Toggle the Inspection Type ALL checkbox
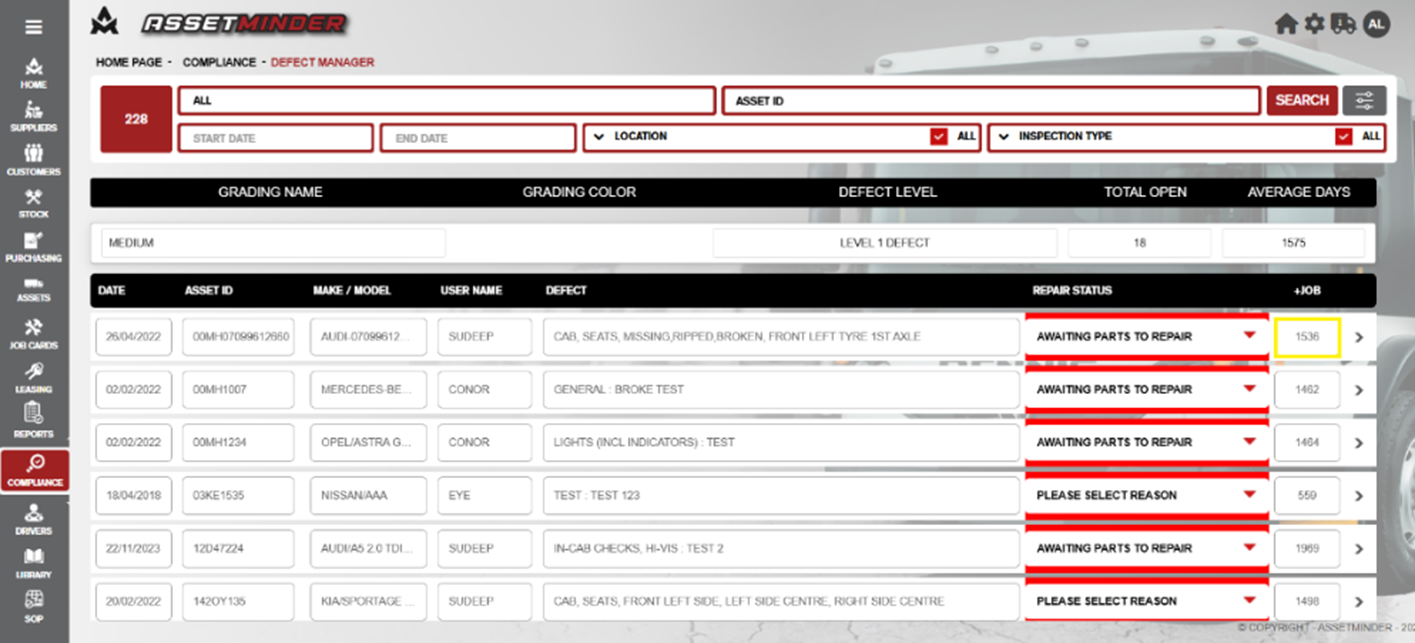Screen dimensions: 1415x643 [1344, 137]
